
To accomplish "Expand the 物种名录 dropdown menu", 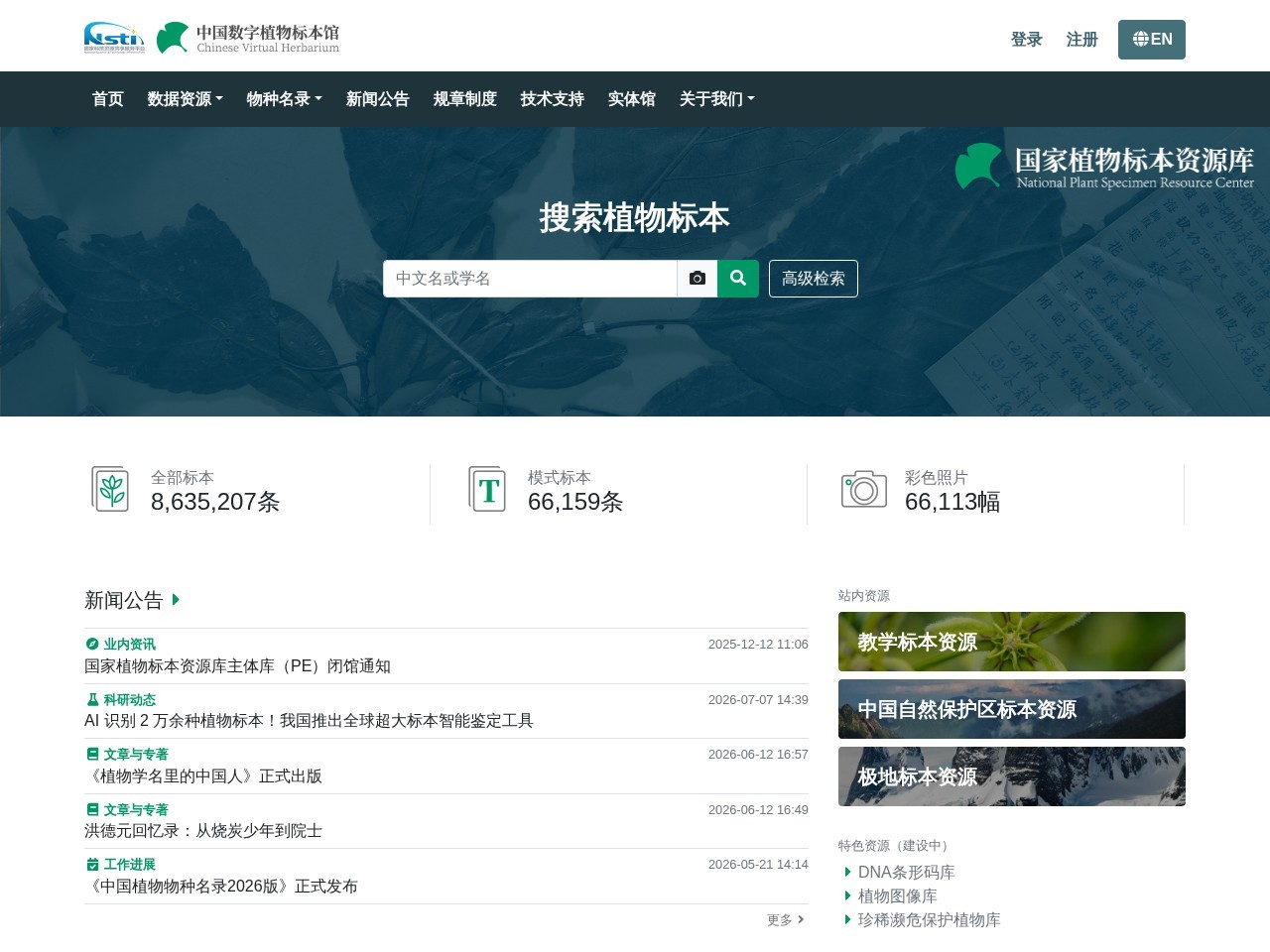I will tap(285, 99).
